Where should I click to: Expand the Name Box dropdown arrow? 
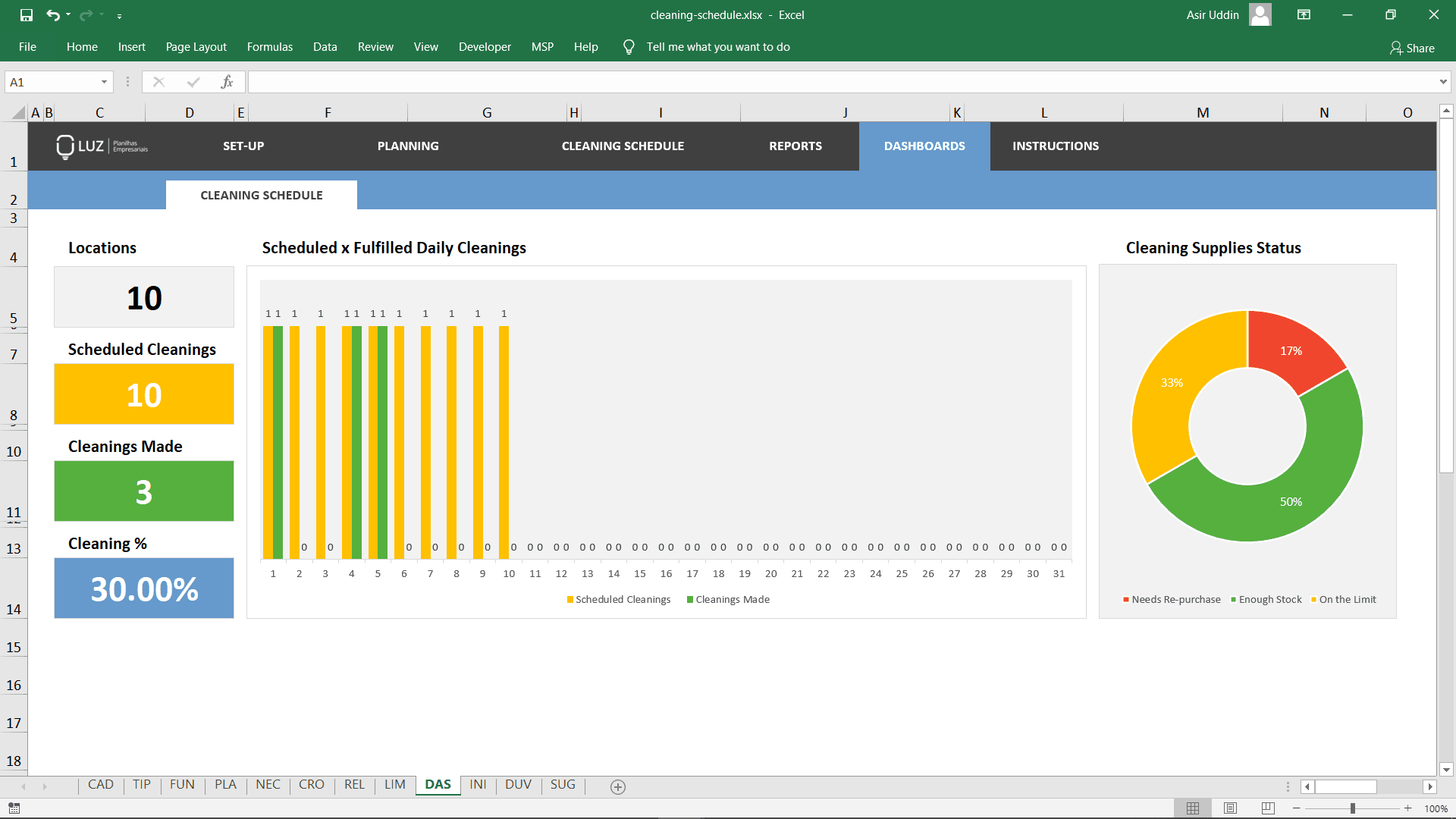point(104,82)
